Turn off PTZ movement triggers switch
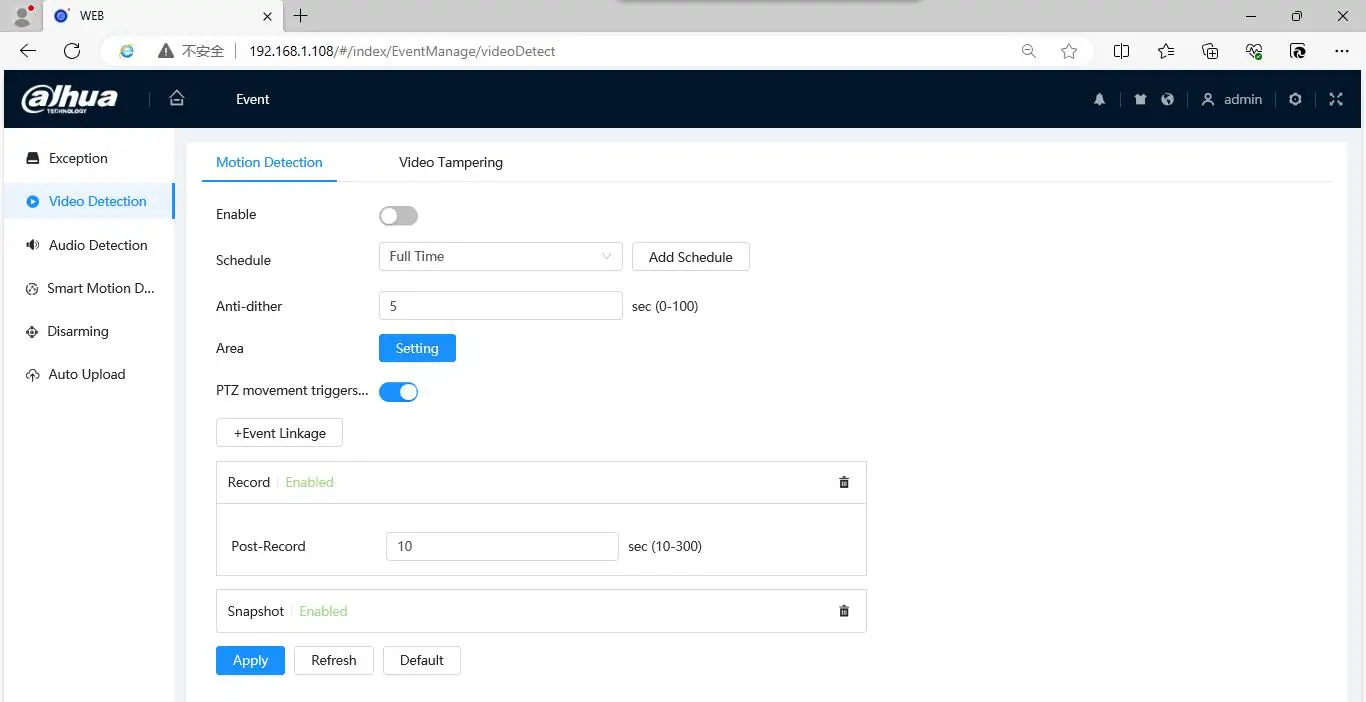The height and width of the screenshot is (702, 1366). (398, 392)
